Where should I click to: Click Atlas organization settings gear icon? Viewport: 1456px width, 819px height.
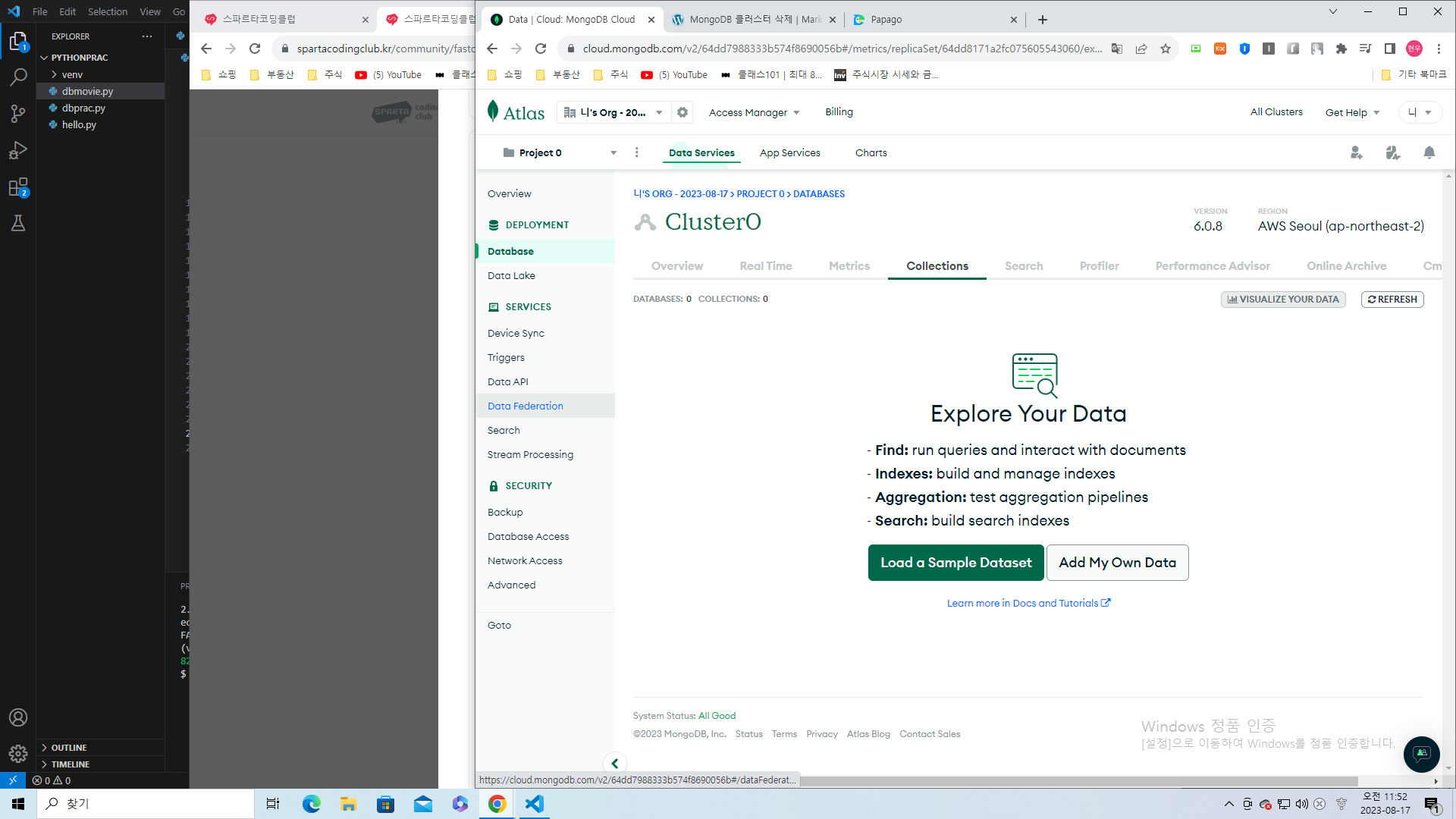(x=682, y=112)
